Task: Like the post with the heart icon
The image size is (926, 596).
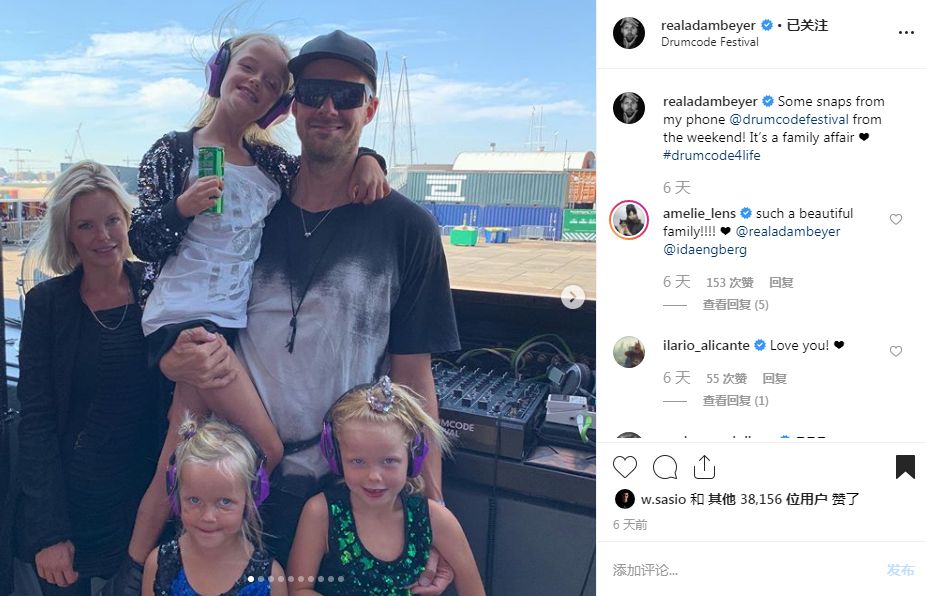Action: click(624, 467)
